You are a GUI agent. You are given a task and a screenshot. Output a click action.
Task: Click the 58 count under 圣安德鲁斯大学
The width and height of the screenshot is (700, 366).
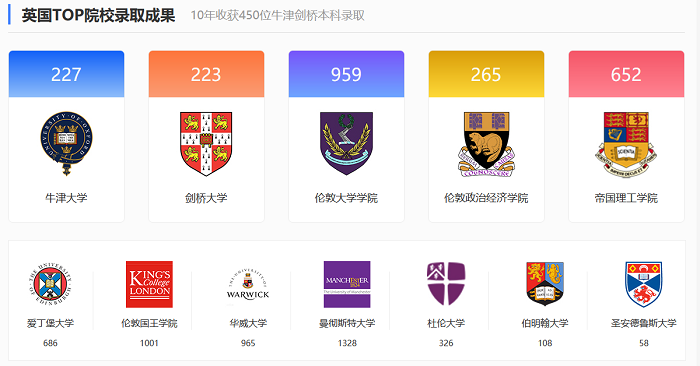(x=644, y=343)
